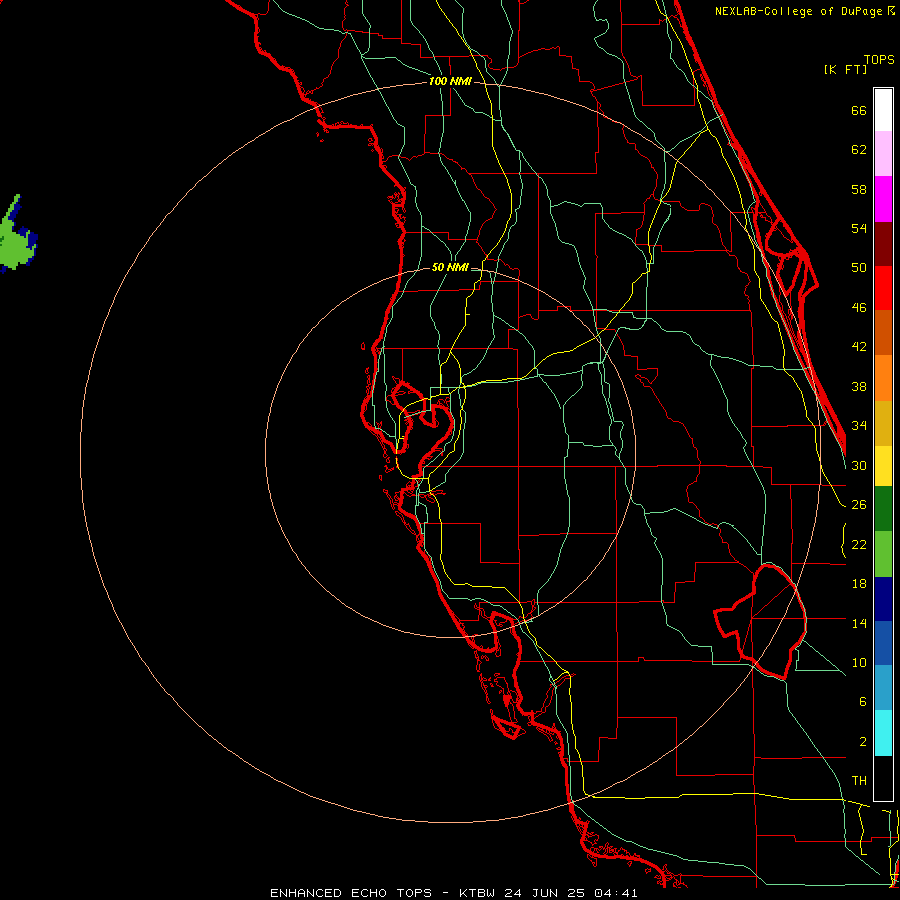Click the "KTBW" station identifier
Image resolution: width=900 pixels, height=900 pixels.
pos(476,893)
